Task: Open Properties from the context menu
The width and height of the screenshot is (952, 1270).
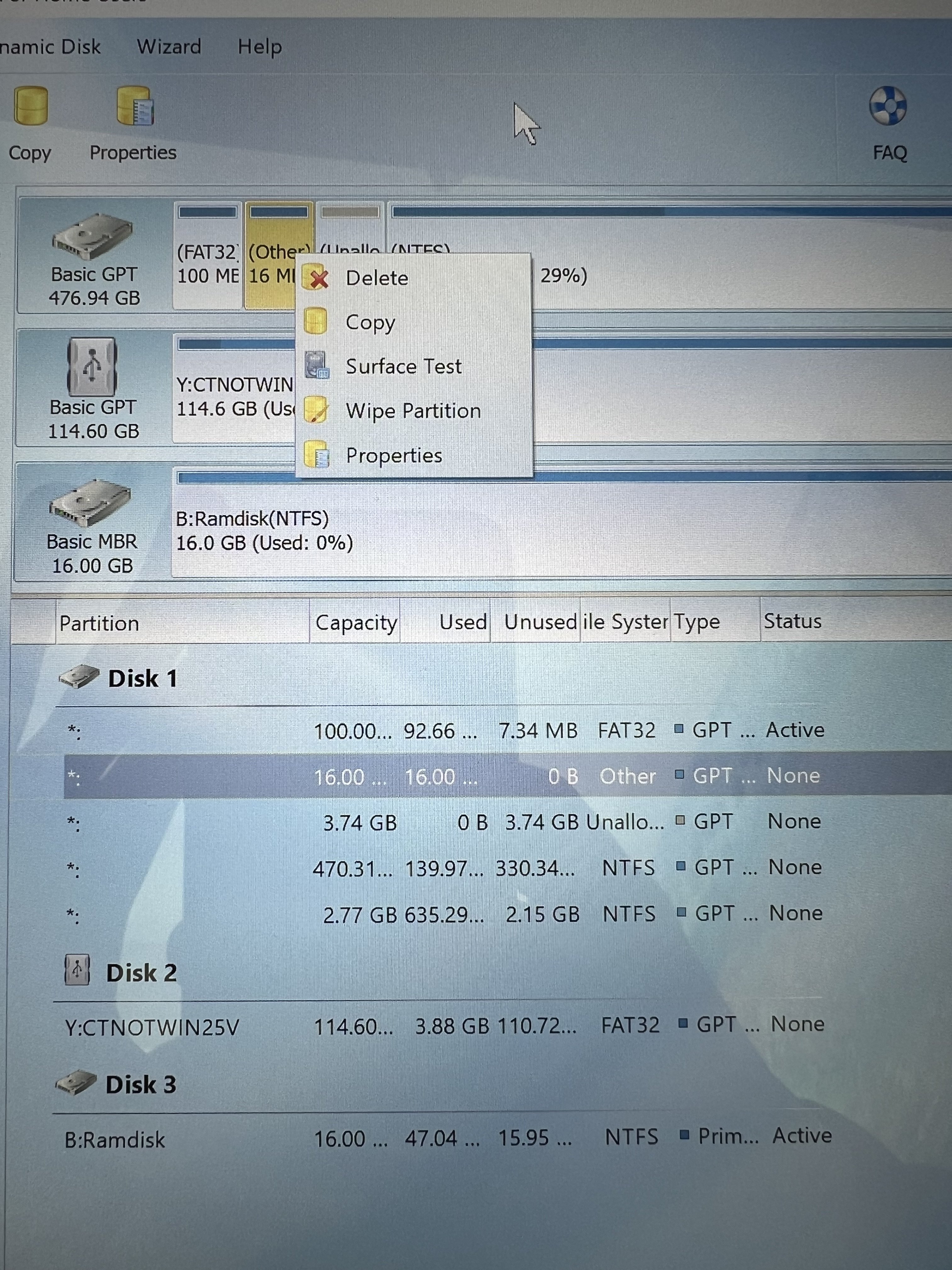Action: click(394, 456)
